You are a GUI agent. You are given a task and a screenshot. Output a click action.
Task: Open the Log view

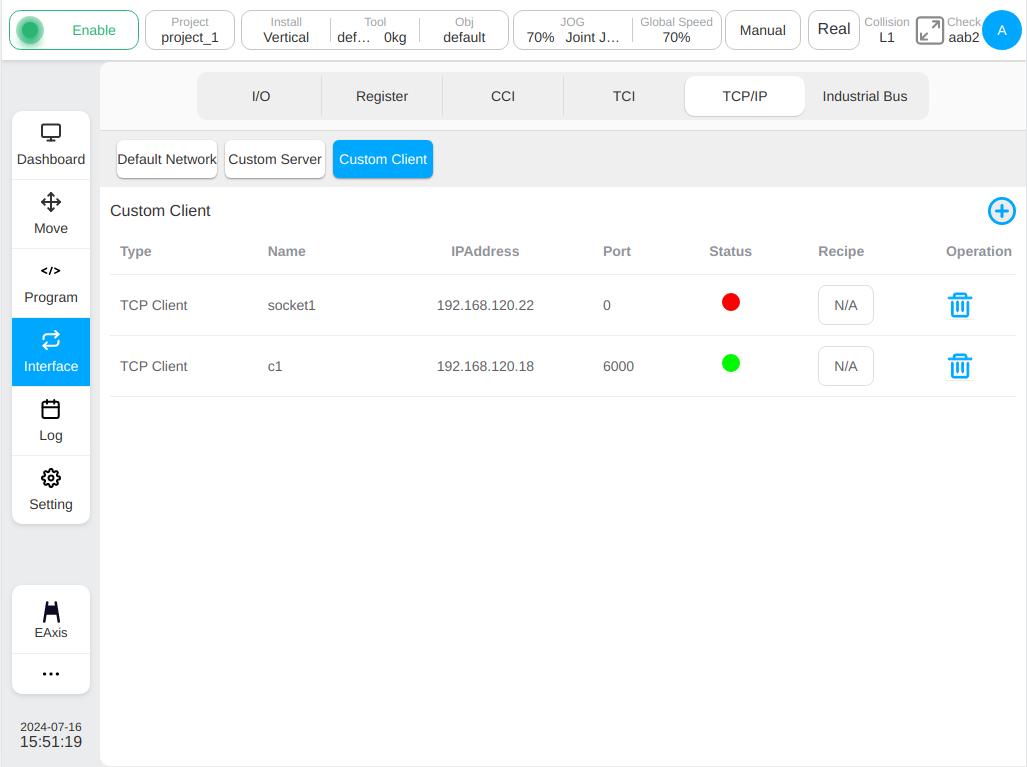click(x=51, y=421)
